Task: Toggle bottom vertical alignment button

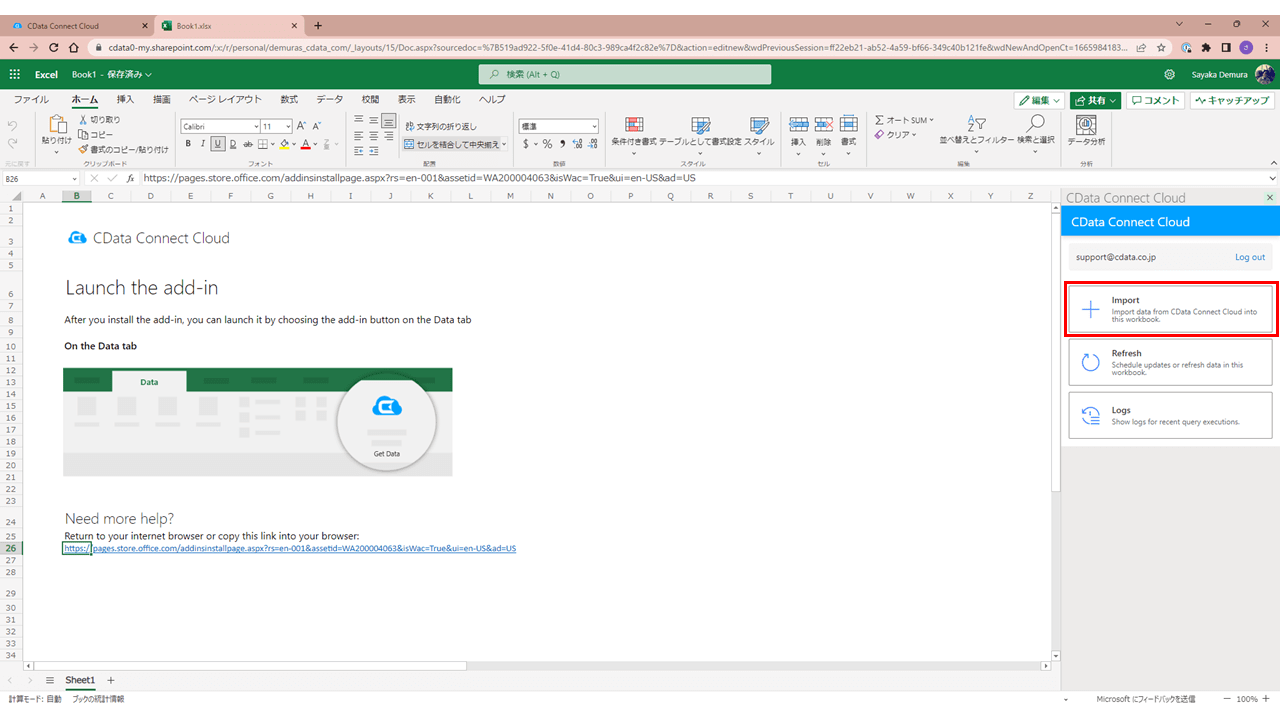Action: pyautogui.click(x=389, y=120)
